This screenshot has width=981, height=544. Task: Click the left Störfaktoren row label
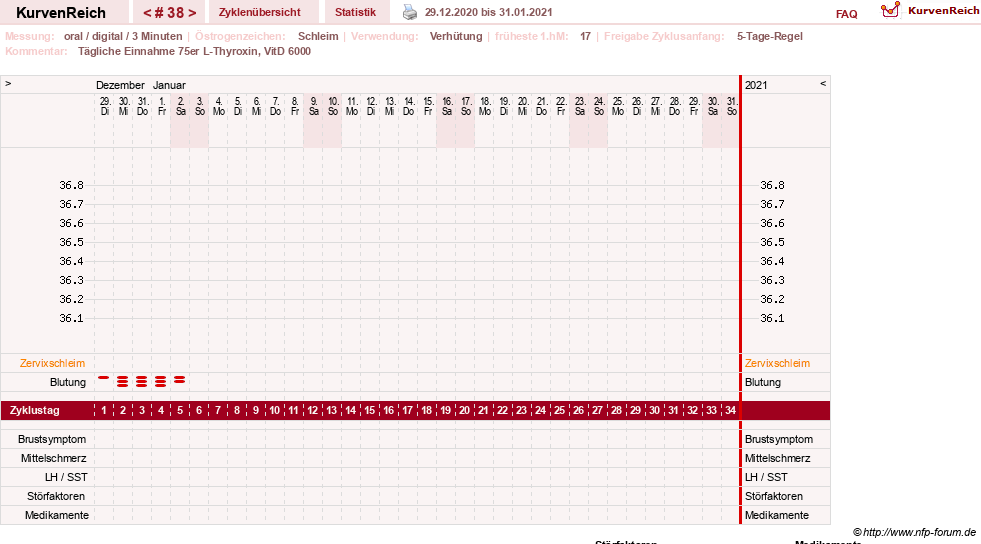(x=56, y=496)
